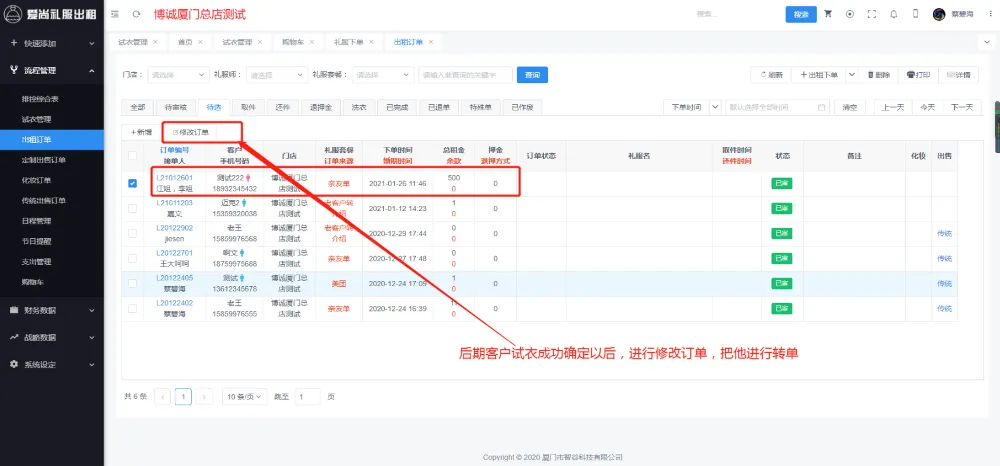The height and width of the screenshot is (466, 1000).
Task: Collapse the sidebar with the menu fold icon
Action: [114, 15]
